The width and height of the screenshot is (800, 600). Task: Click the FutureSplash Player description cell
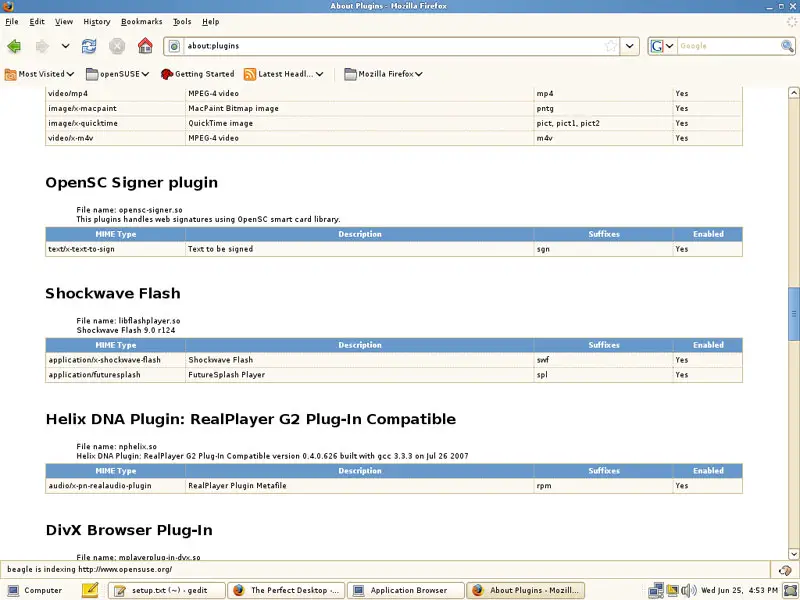click(x=360, y=375)
